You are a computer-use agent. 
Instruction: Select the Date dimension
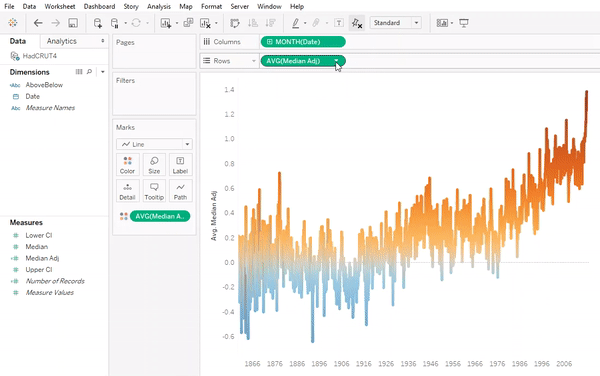tap(33, 96)
